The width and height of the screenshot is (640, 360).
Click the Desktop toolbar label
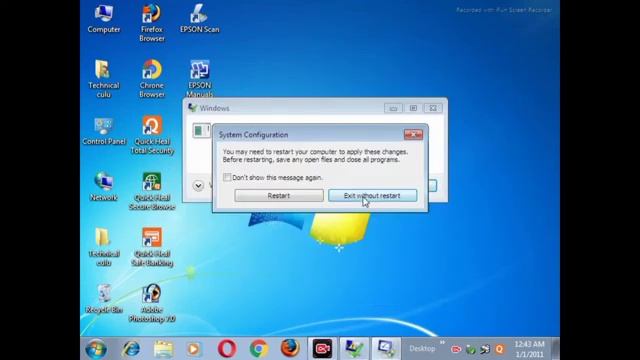click(x=422, y=349)
